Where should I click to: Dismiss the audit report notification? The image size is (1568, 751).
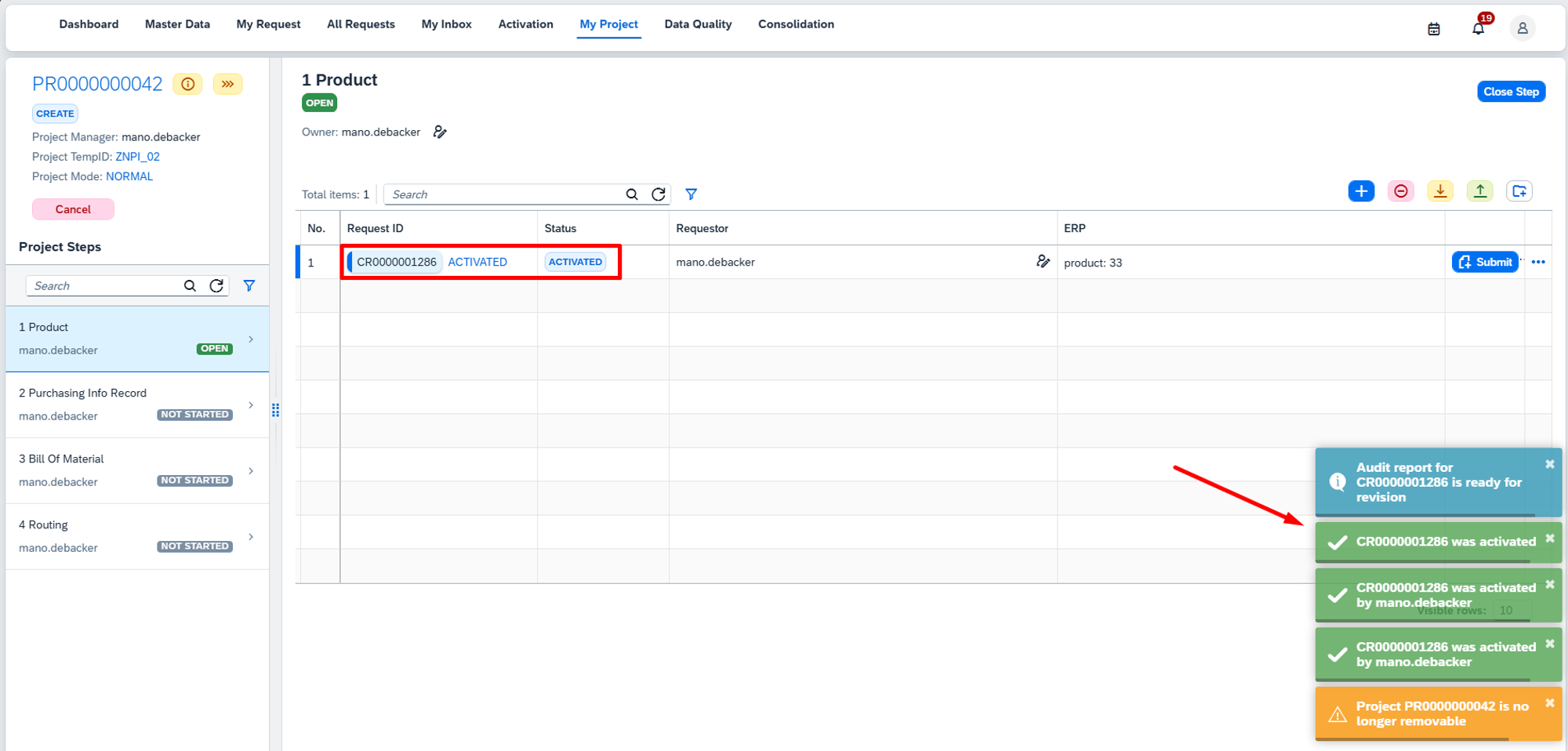pos(1550,464)
